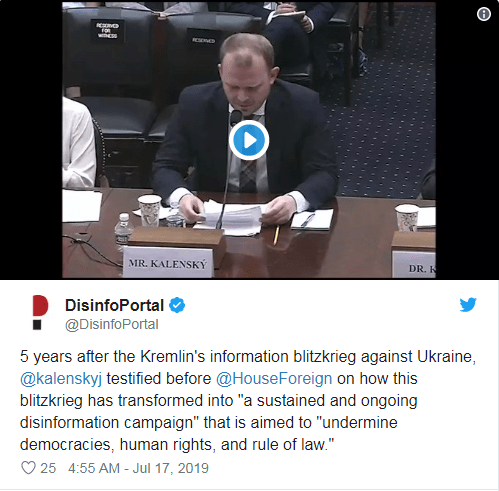Screen dimensions: 499x491
Task: Click the partial DR. K nameplate
Action: pyautogui.click(x=414, y=265)
